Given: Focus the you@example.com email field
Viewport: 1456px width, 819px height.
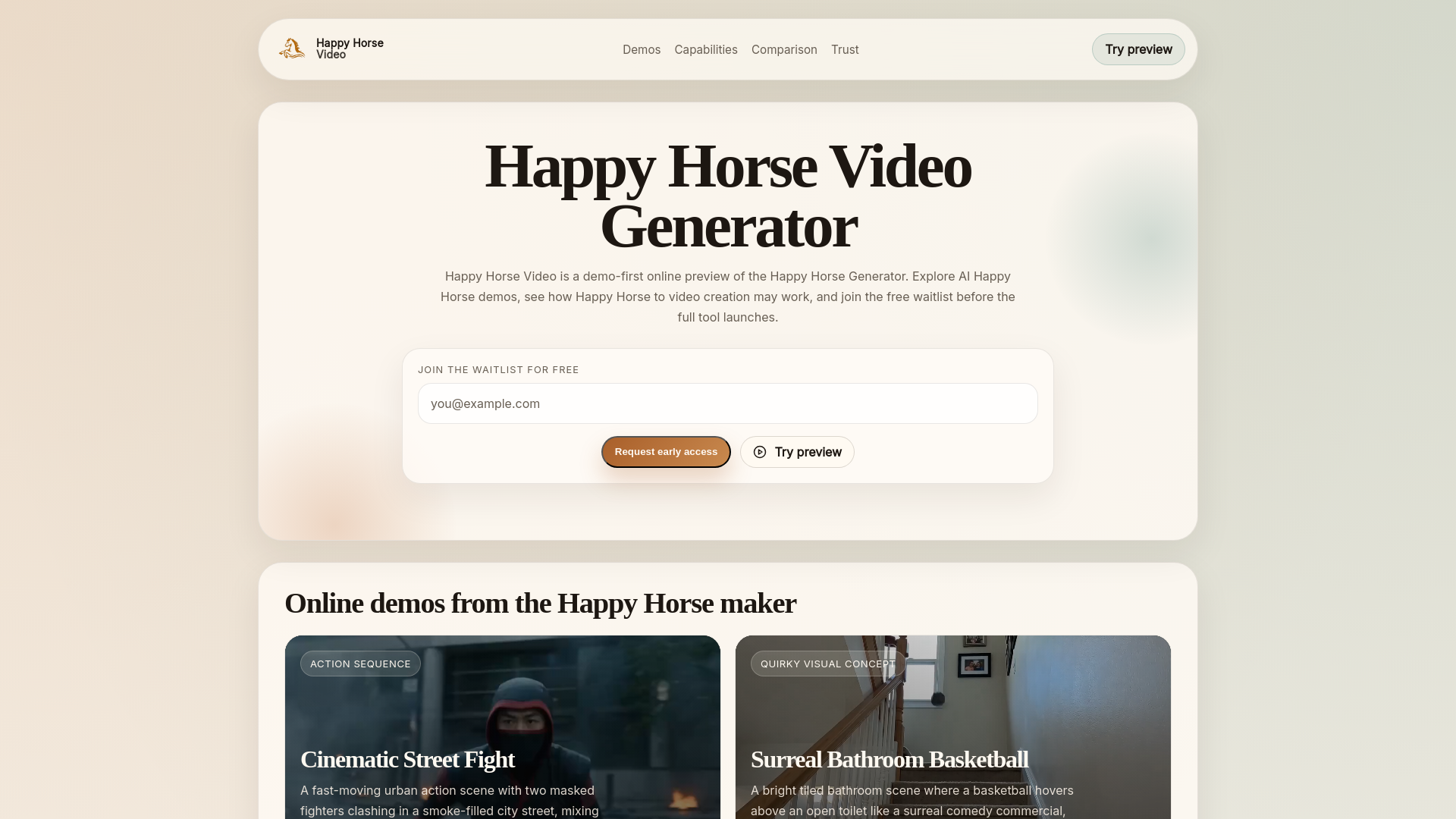Looking at the screenshot, I should click(x=728, y=403).
